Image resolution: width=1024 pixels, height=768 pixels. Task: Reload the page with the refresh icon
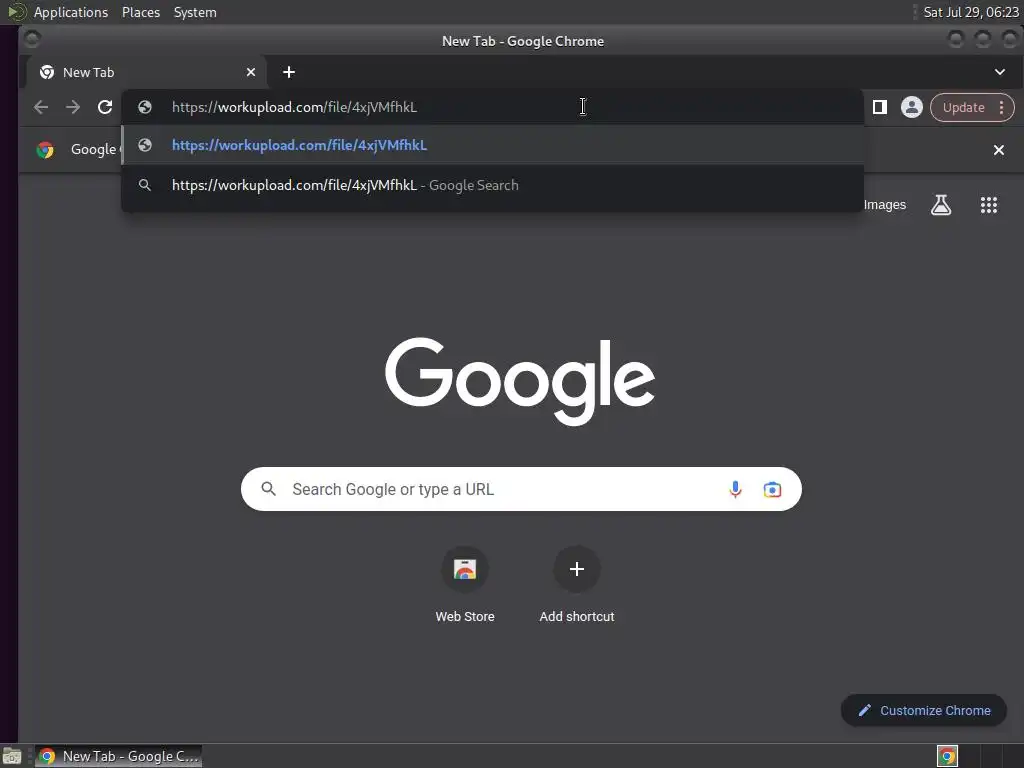pyautogui.click(x=105, y=107)
